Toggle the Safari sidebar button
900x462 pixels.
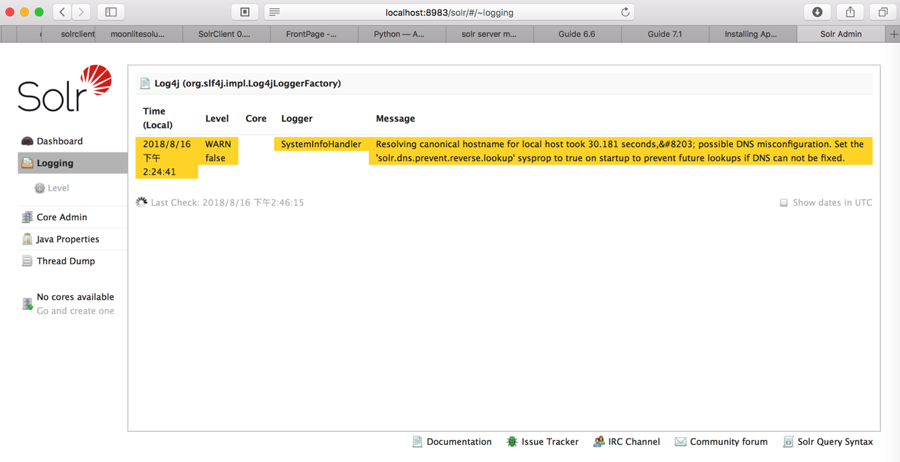click(x=111, y=11)
